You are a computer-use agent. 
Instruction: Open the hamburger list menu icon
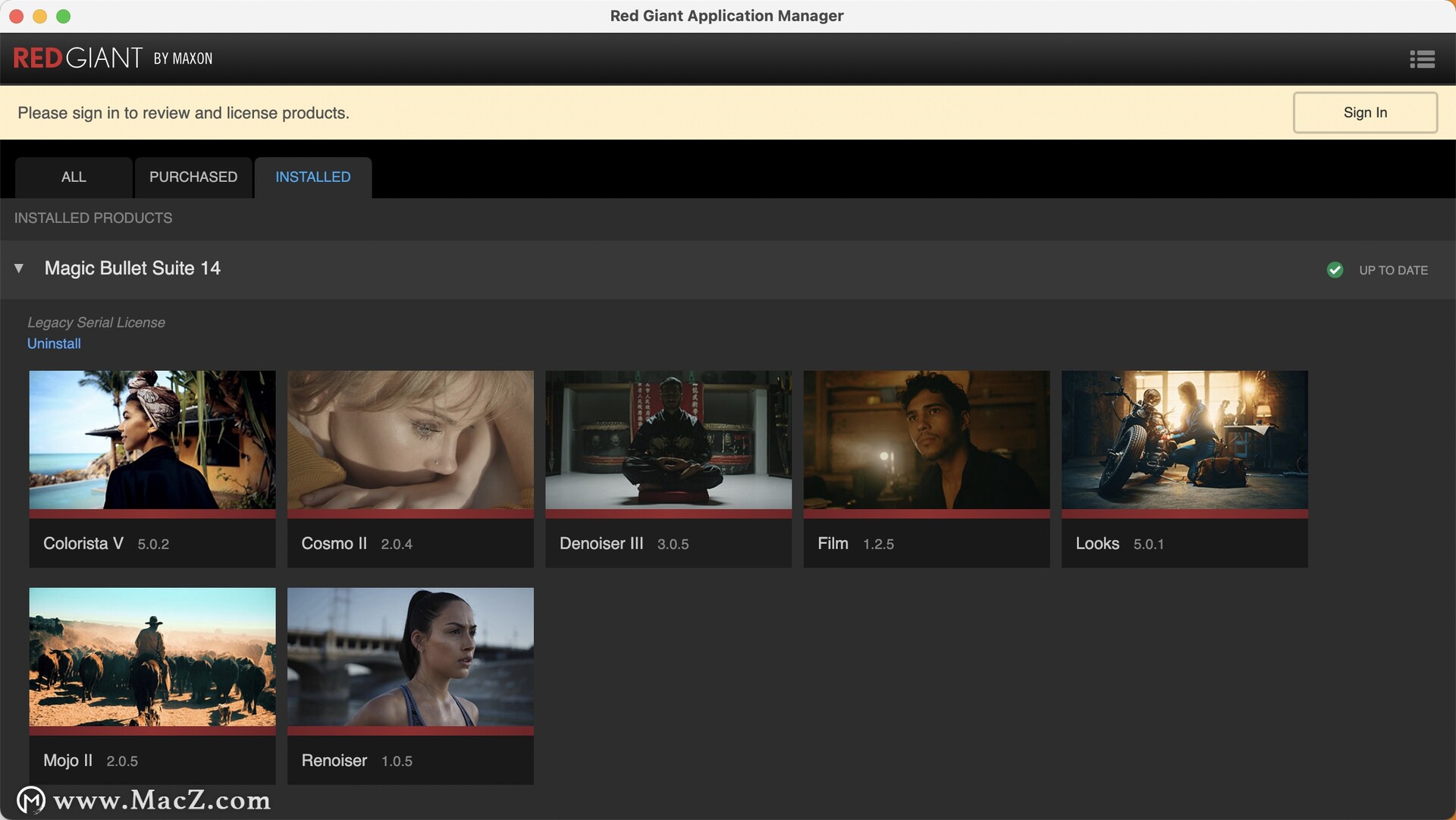pyautogui.click(x=1422, y=59)
